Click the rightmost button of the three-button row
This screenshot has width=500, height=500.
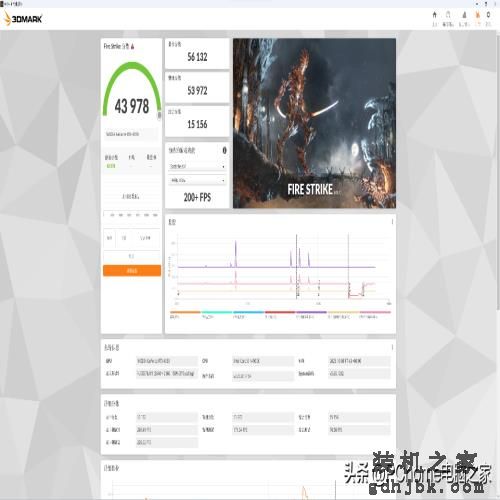tap(146, 238)
